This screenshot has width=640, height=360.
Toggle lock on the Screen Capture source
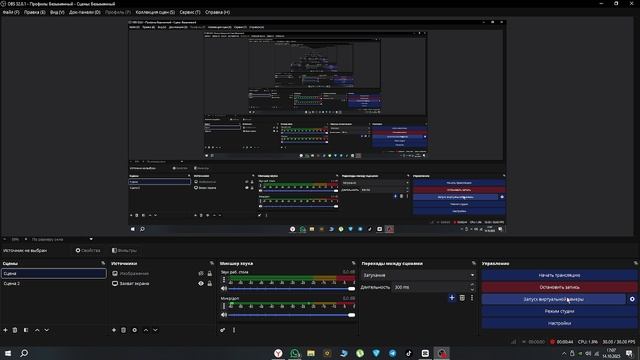(x=210, y=283)
